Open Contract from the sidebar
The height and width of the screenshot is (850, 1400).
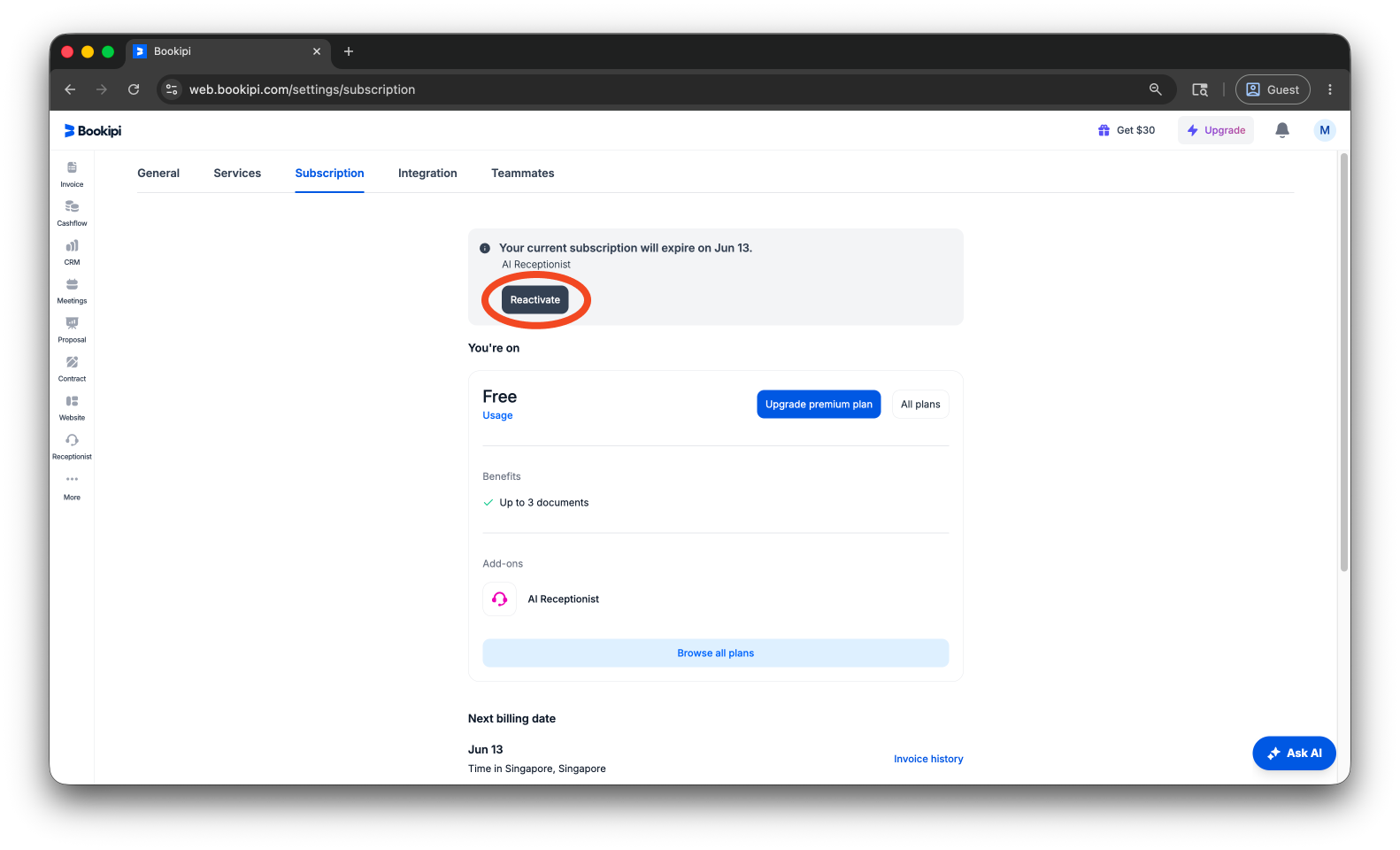(72, 369)
